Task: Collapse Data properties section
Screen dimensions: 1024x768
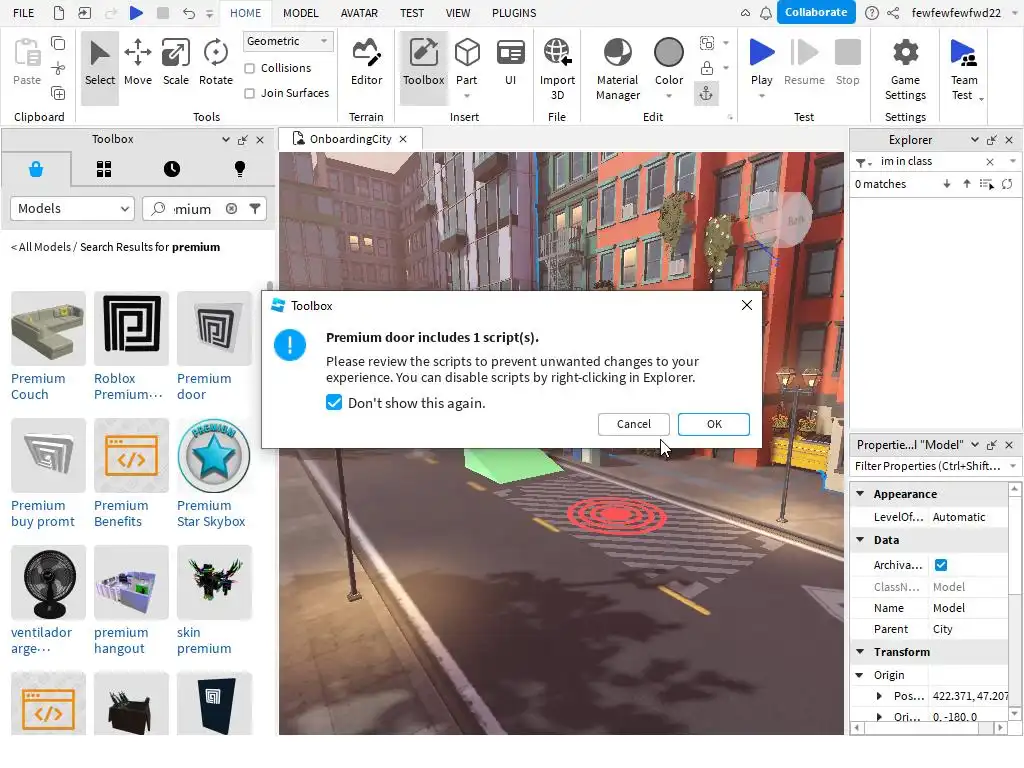Action: [860, 540]
